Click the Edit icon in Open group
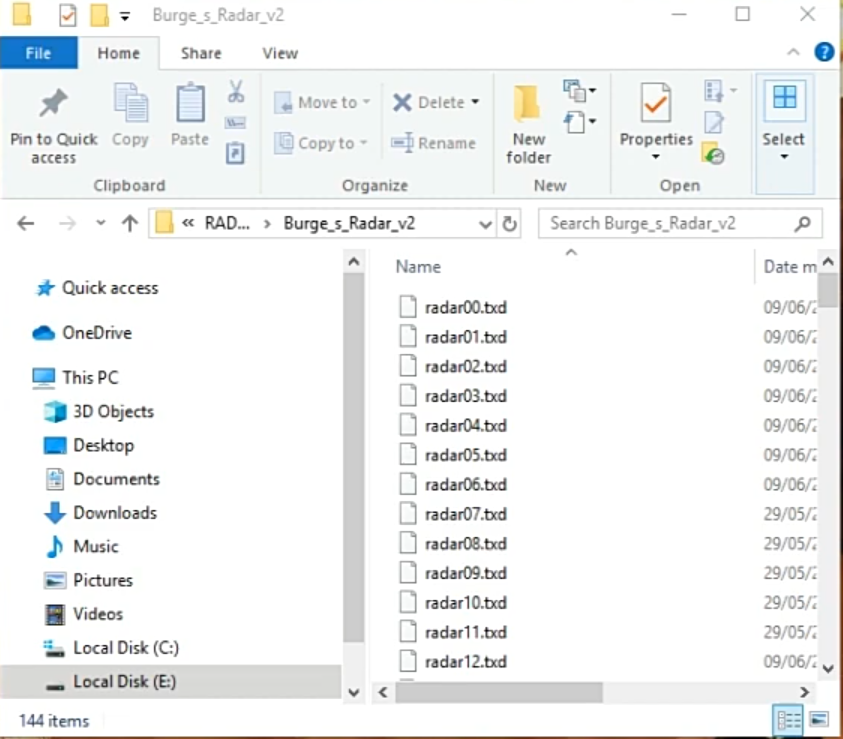The width and height of the screenshot is (843, 739). pyautogui.click(x=714, y=123)
